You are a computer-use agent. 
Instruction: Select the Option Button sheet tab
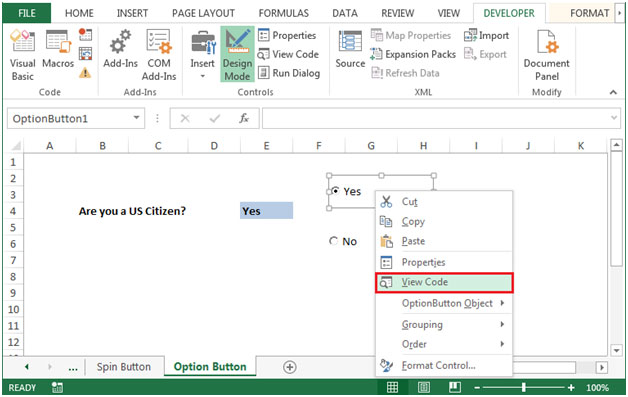210,367
